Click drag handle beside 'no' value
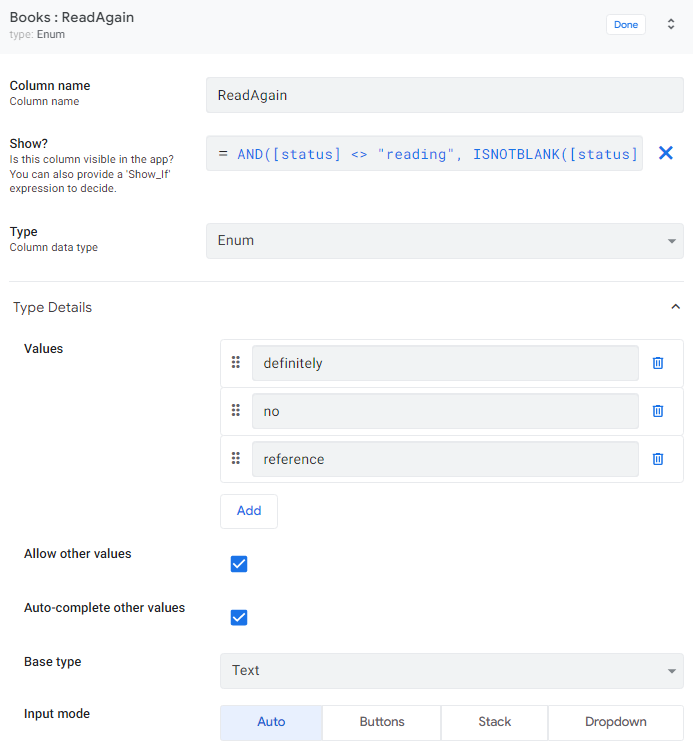Viewport: 693px width, 751px height. point(236,411)
